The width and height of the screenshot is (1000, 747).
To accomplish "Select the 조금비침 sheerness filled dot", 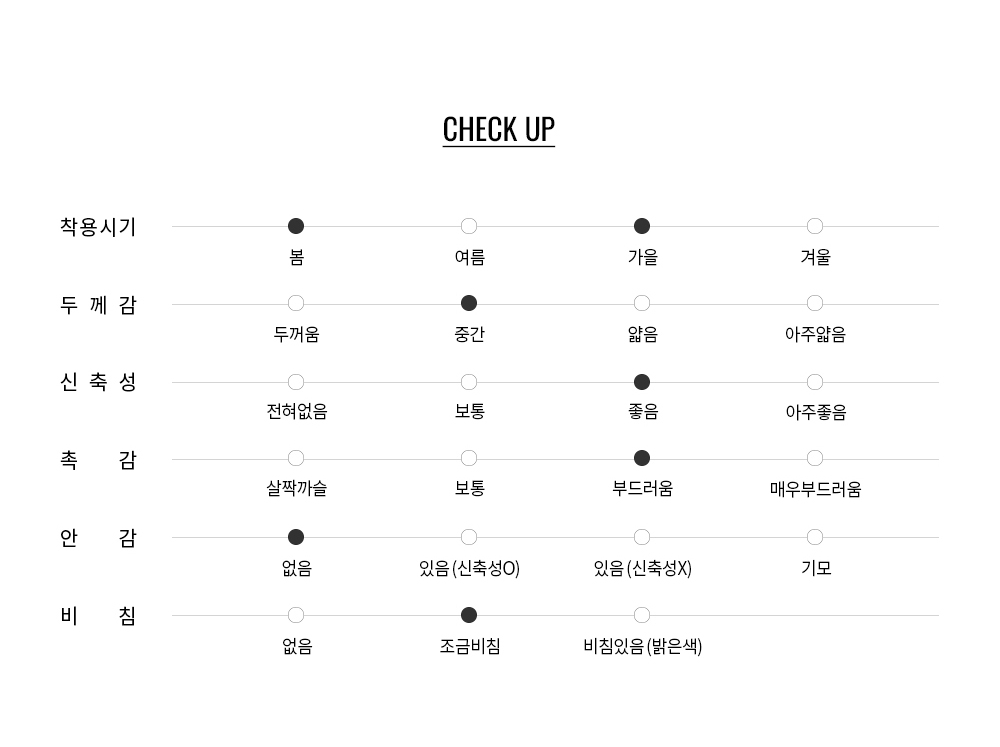I will [469, 615].
